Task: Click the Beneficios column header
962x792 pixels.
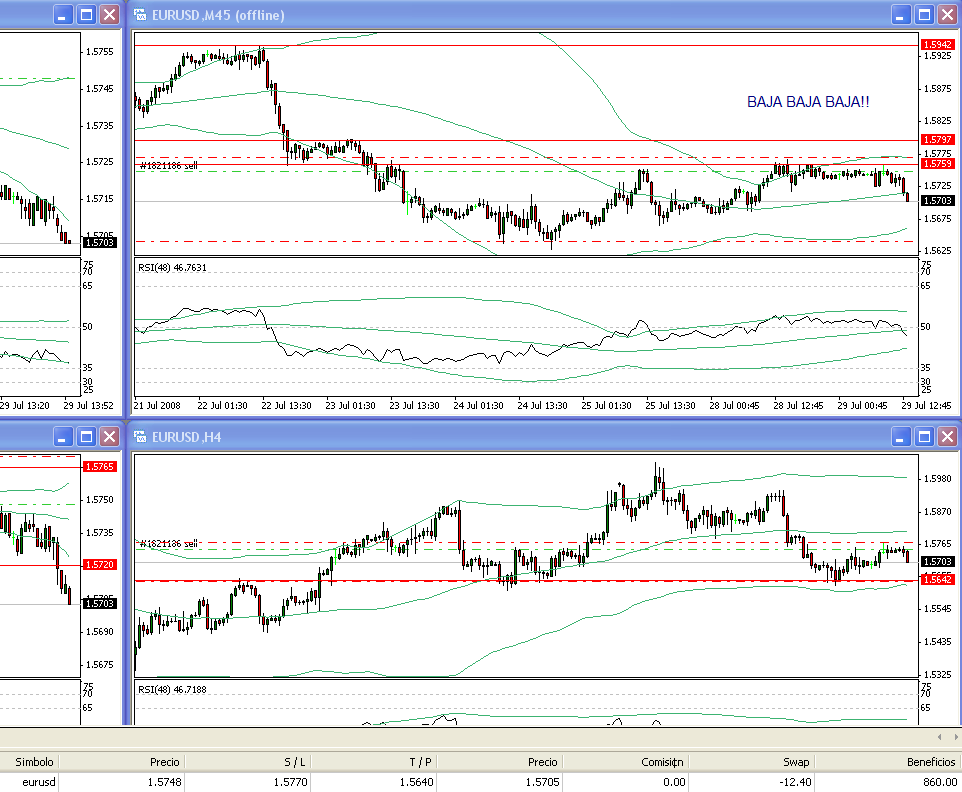Action: coord(931,762)
